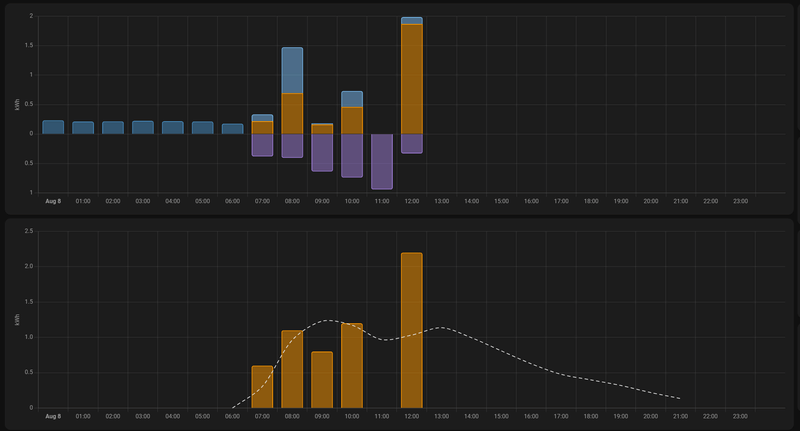Screen dimensions: 800x431
Task: Click '16:00' label on upper chart axis
Action: tap(531, 201)
